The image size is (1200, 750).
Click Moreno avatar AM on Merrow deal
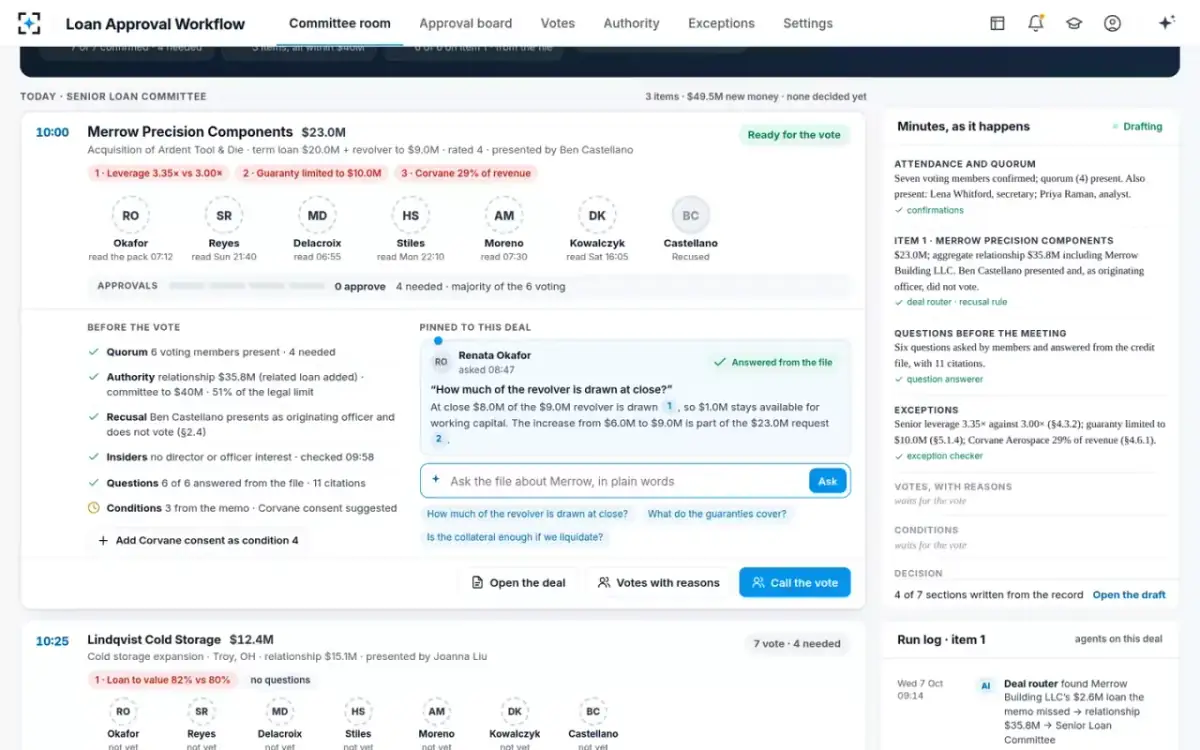point(504,215)
